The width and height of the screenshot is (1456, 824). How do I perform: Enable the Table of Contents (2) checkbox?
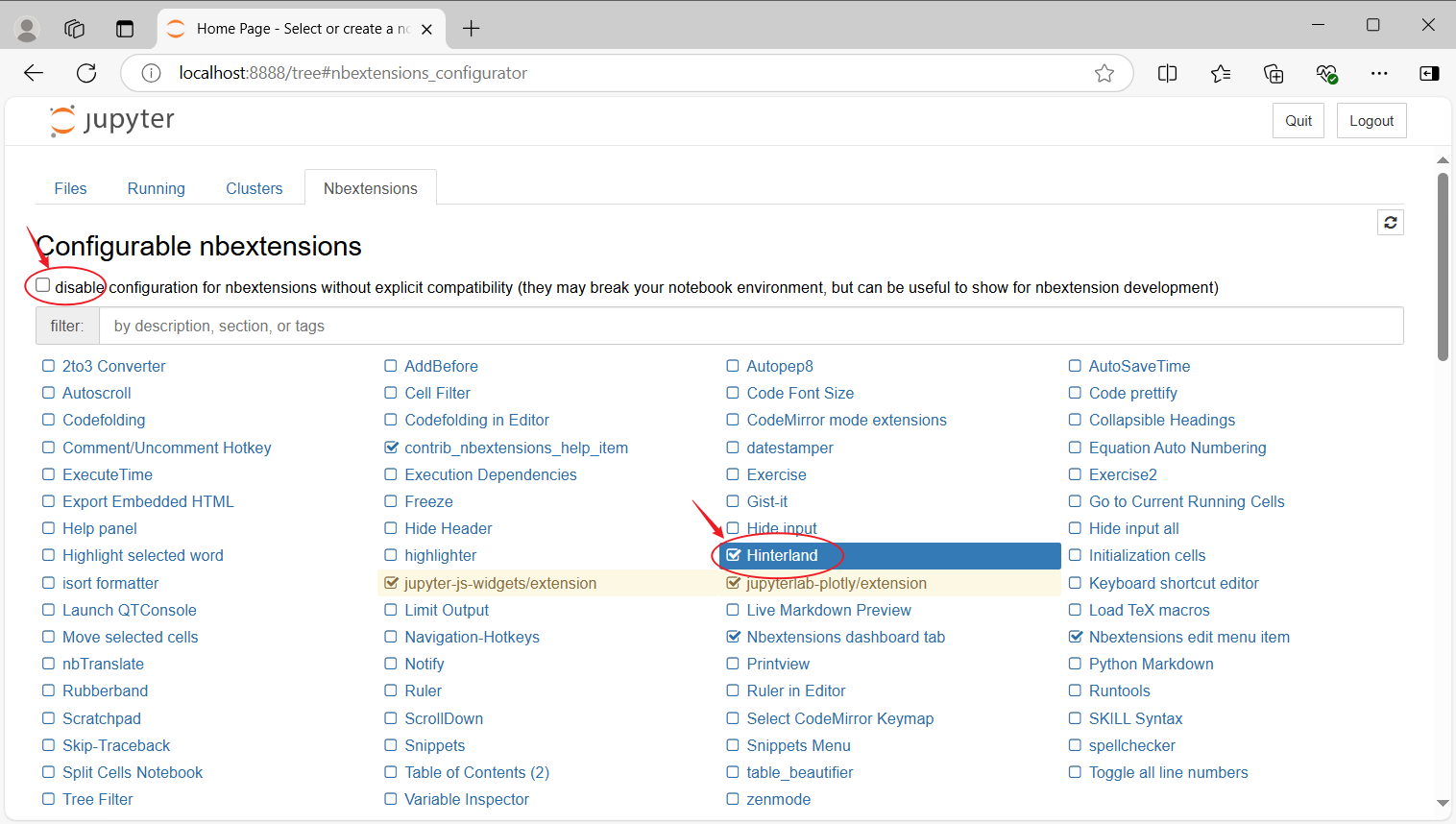click(x=391, y=772)
